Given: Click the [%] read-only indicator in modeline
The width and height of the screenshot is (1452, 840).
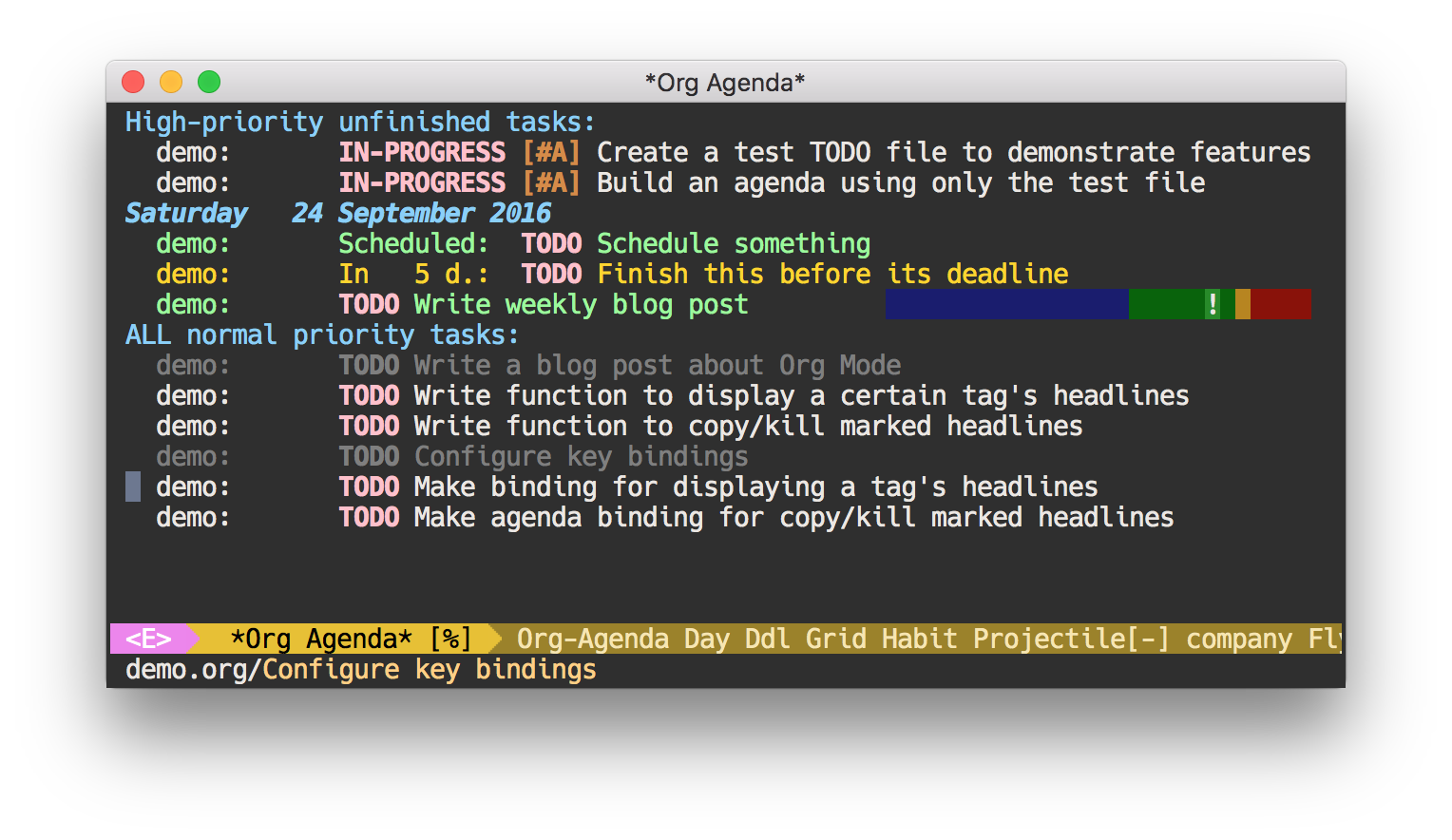Looking at the screenshot, I should click(x=451, y=639).
